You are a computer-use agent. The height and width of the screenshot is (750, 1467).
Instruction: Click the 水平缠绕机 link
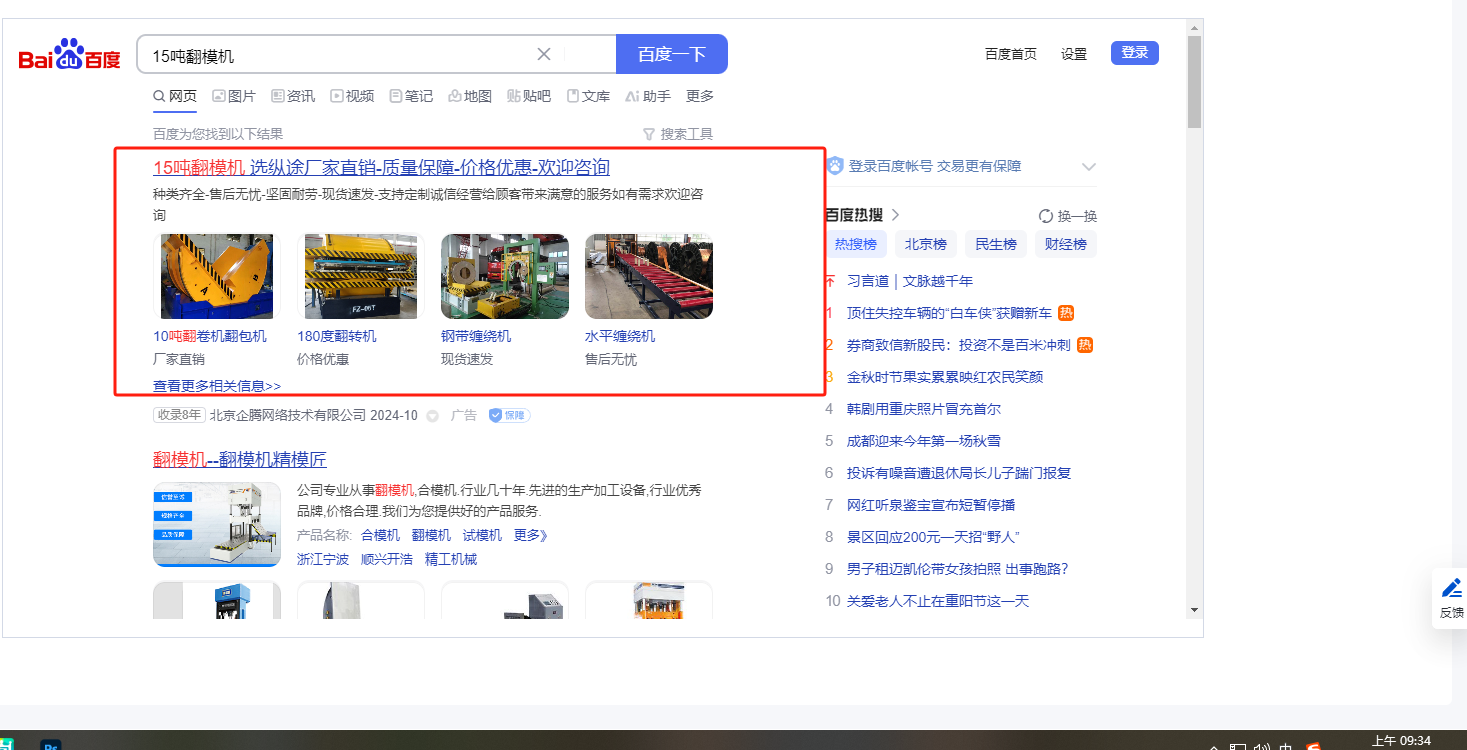pos(620,336)
